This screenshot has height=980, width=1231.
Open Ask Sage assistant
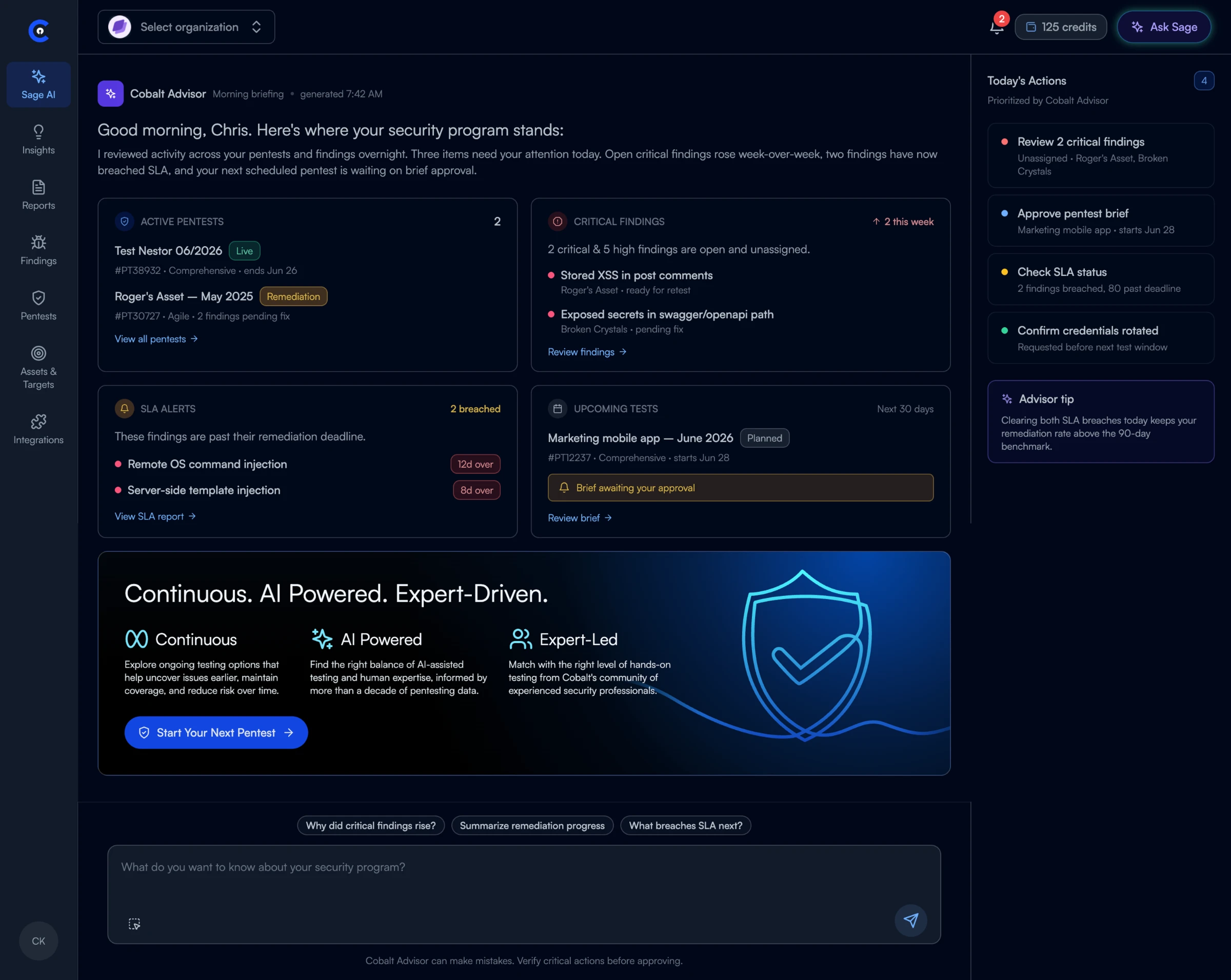[x=1164, y=27]
